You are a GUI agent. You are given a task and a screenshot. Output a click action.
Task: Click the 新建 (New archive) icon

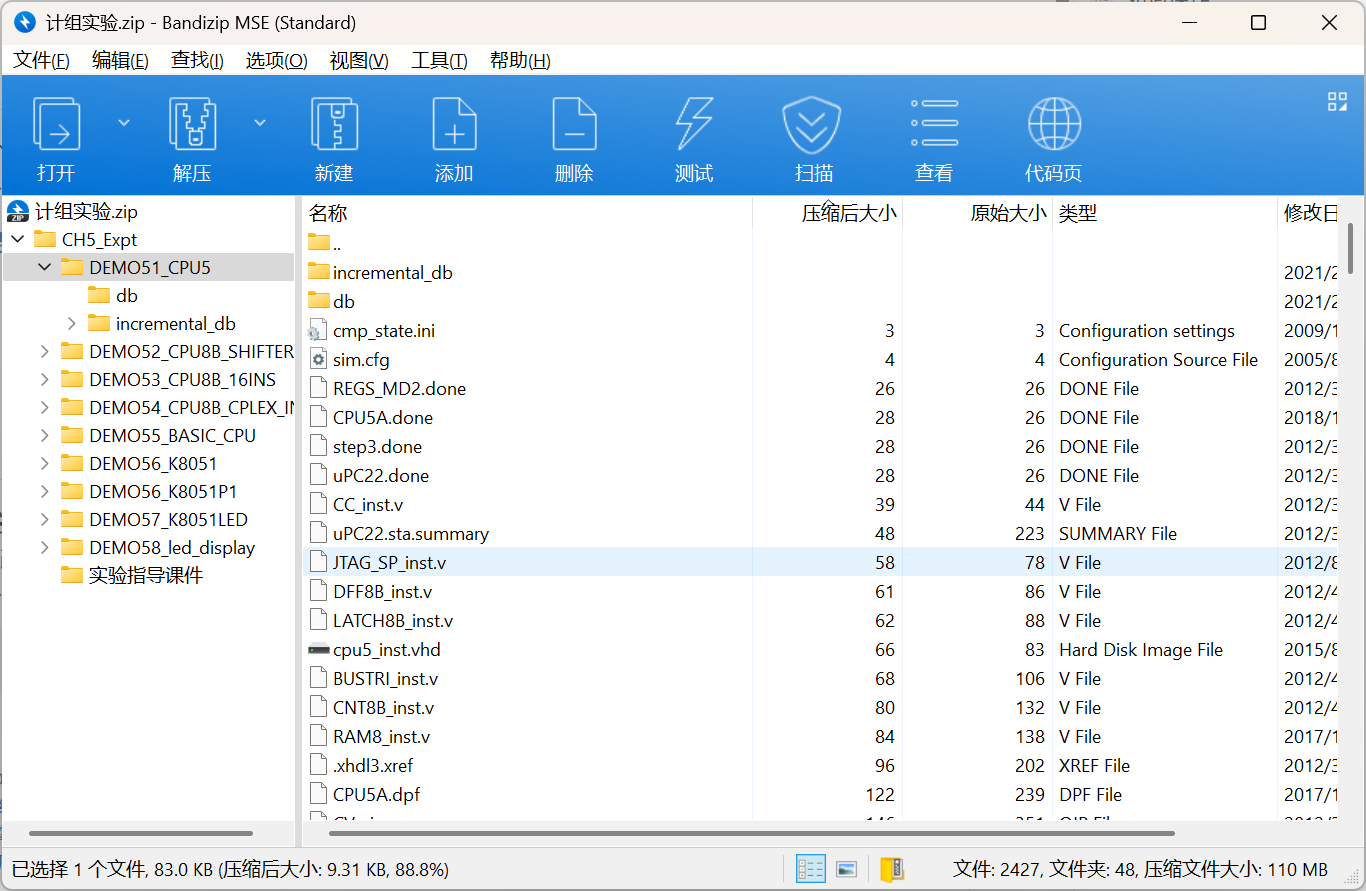pyautogui.click(x=333, y=125)
